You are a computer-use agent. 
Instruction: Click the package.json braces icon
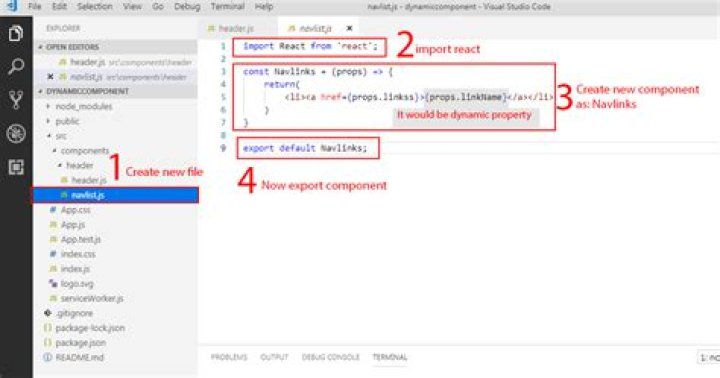tap(47, 342)
